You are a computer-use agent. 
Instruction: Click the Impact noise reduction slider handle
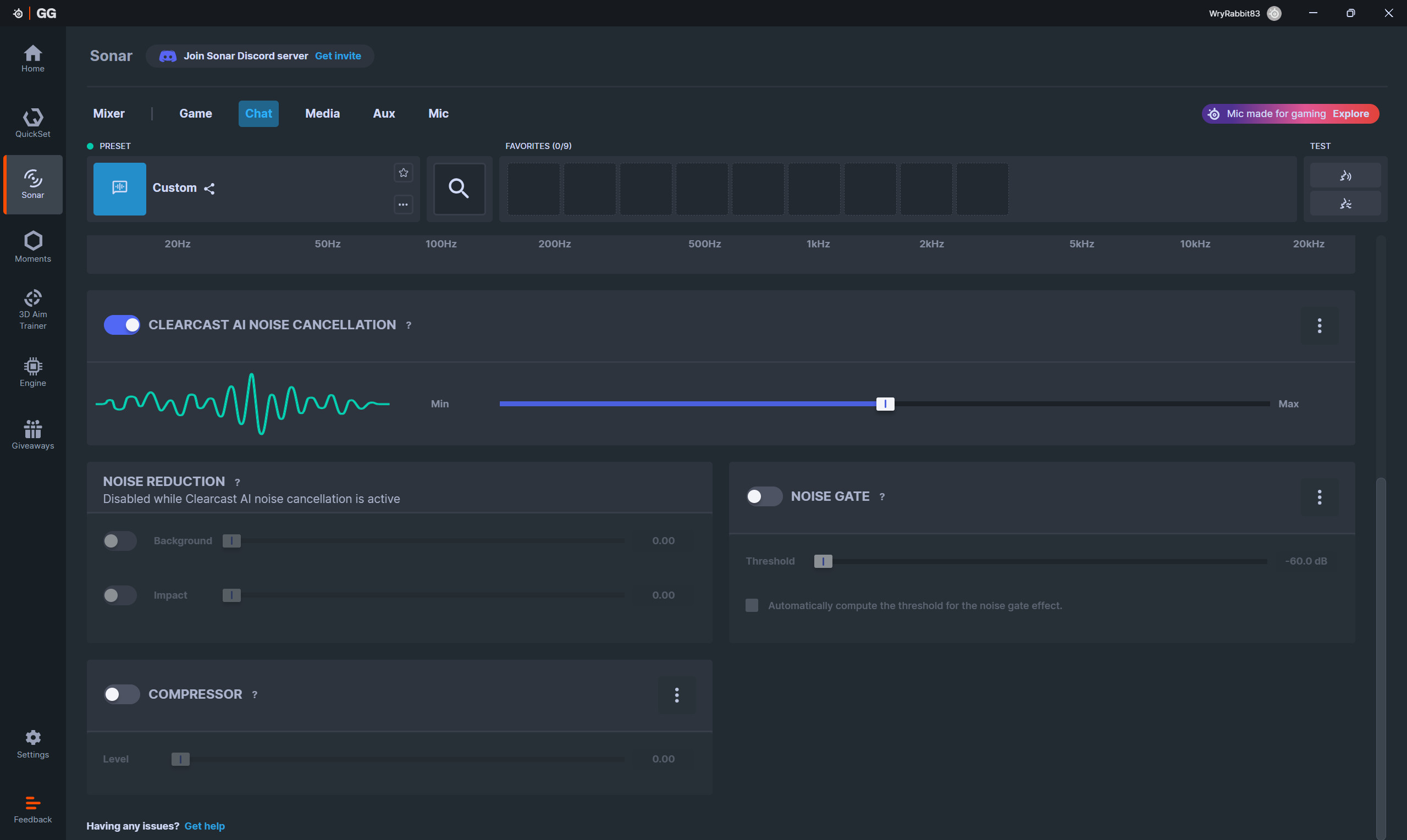(x=231, y=595)
